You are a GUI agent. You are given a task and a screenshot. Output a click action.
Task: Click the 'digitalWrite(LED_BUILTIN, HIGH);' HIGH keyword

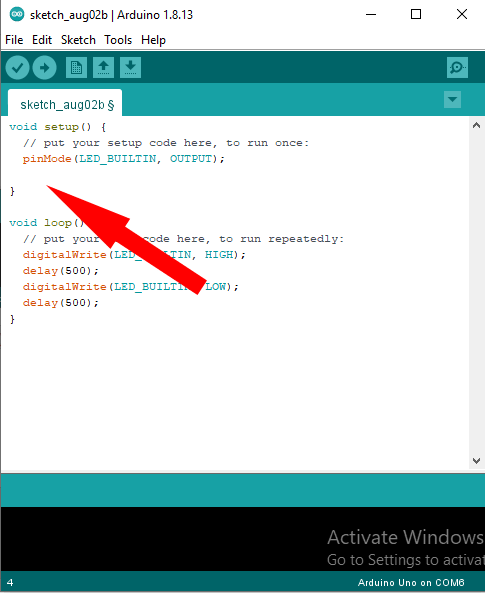219,255
